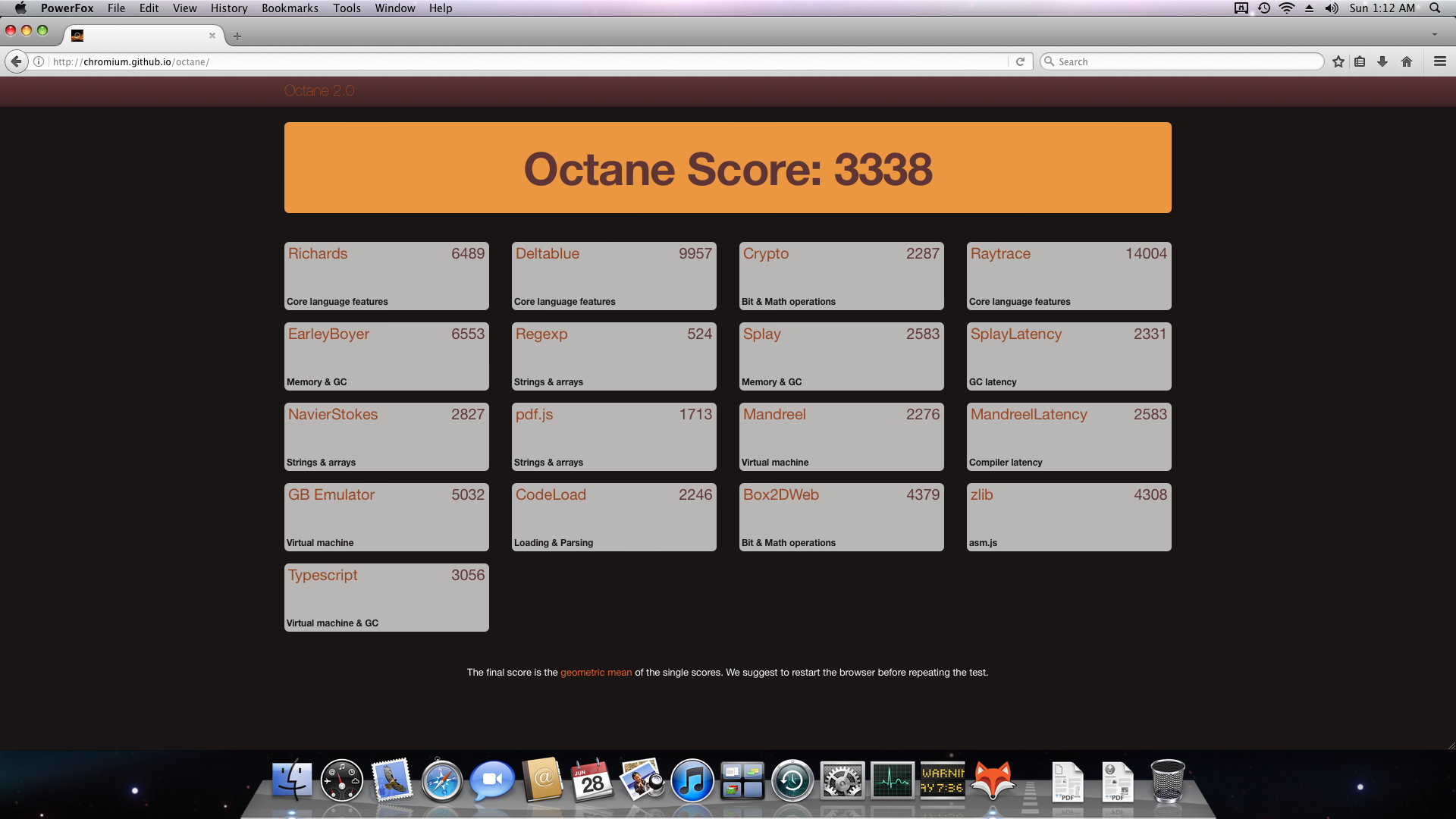Click the Box2DWeb benchmark name
Image resolution: width=1456 pixels, height=819 pixels.
(781, 495)
